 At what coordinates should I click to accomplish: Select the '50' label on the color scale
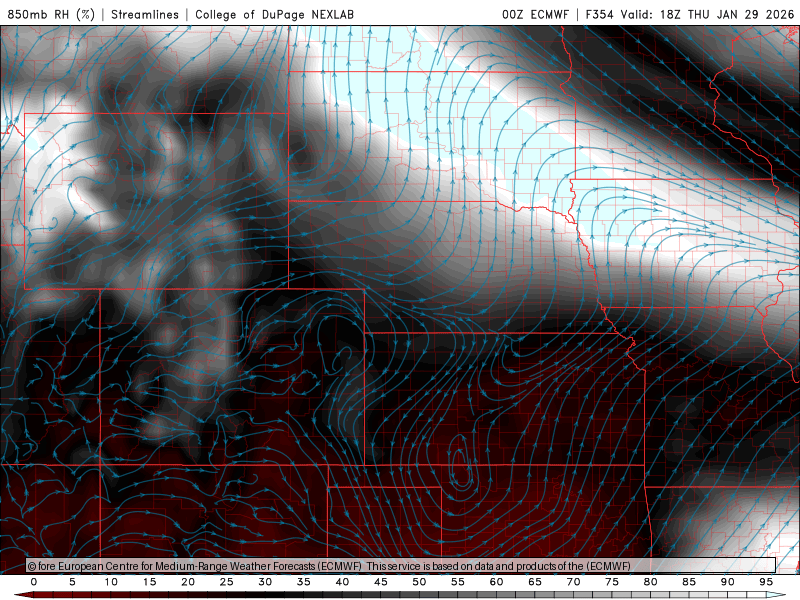click(419, 582)
